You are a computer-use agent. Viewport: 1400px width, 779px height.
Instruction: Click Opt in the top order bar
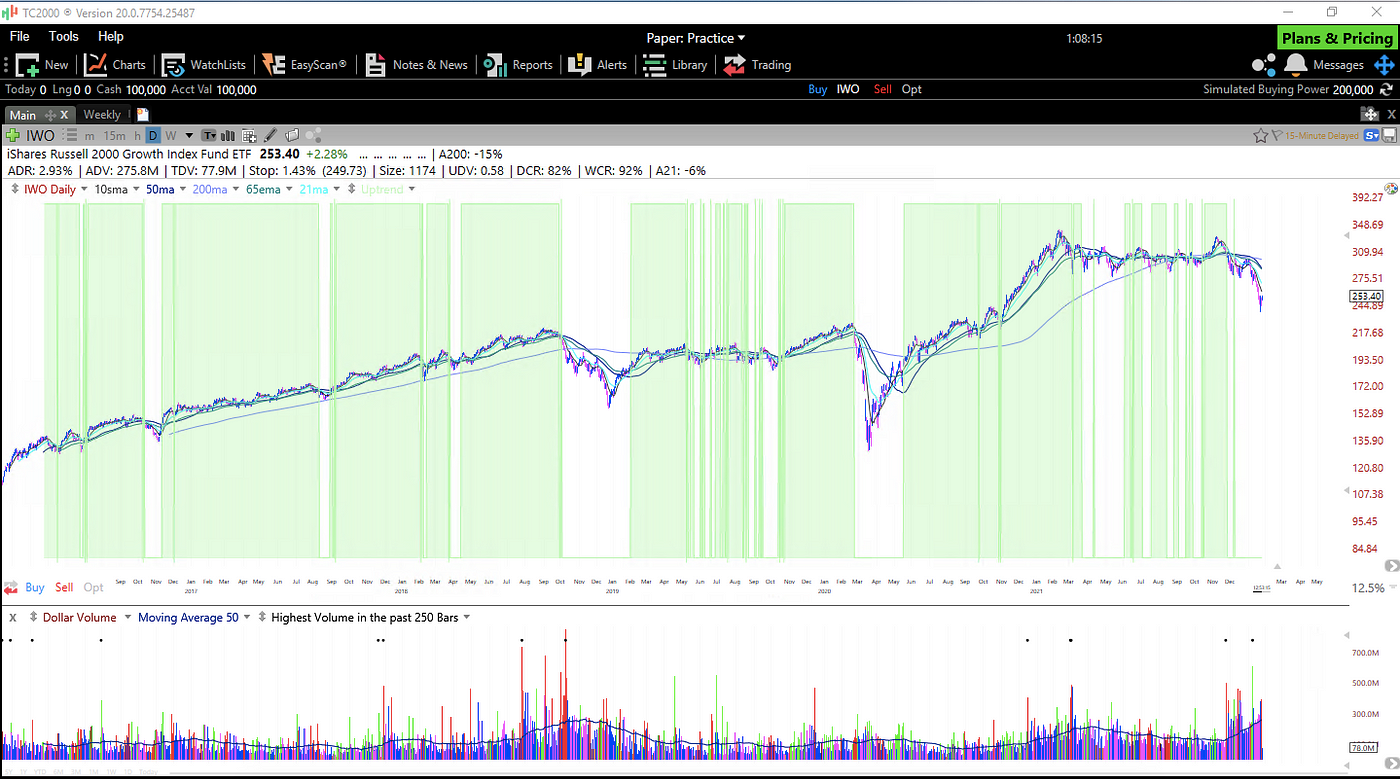coord(911,89)
